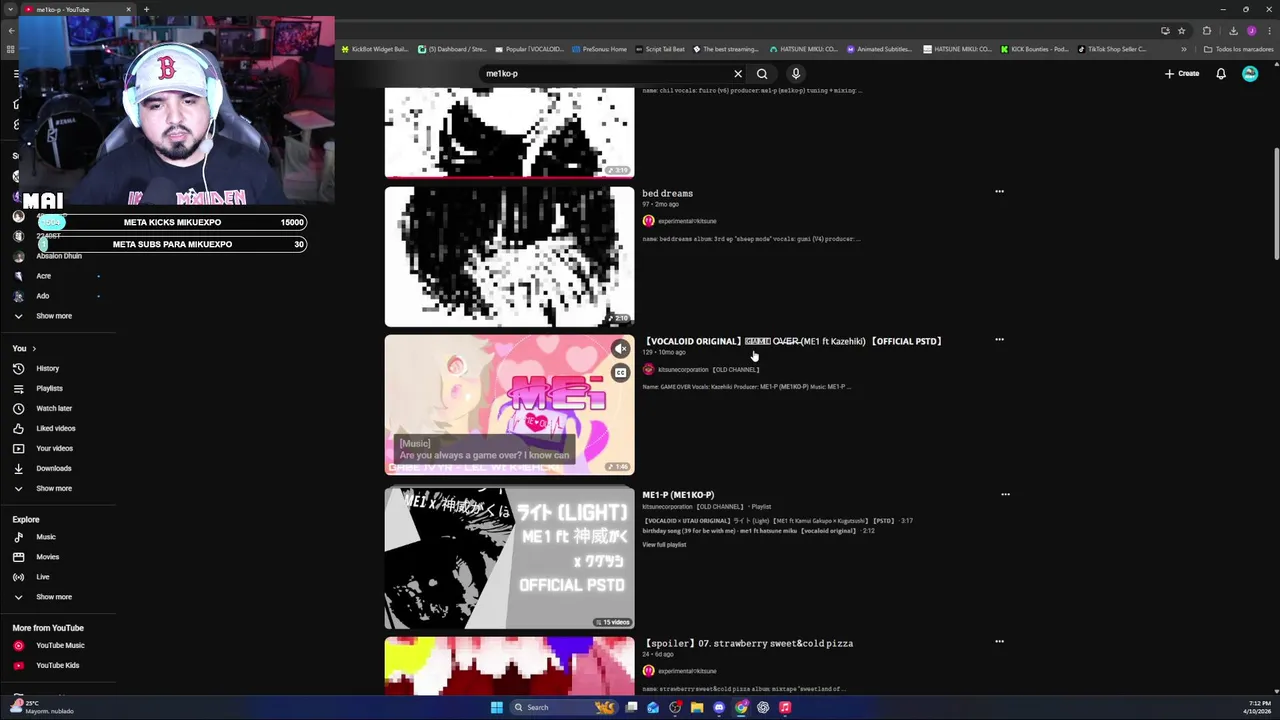This screenshot has height=720, width=1280.
Task: Open YouTube Music link
Action: coord(60,646)
